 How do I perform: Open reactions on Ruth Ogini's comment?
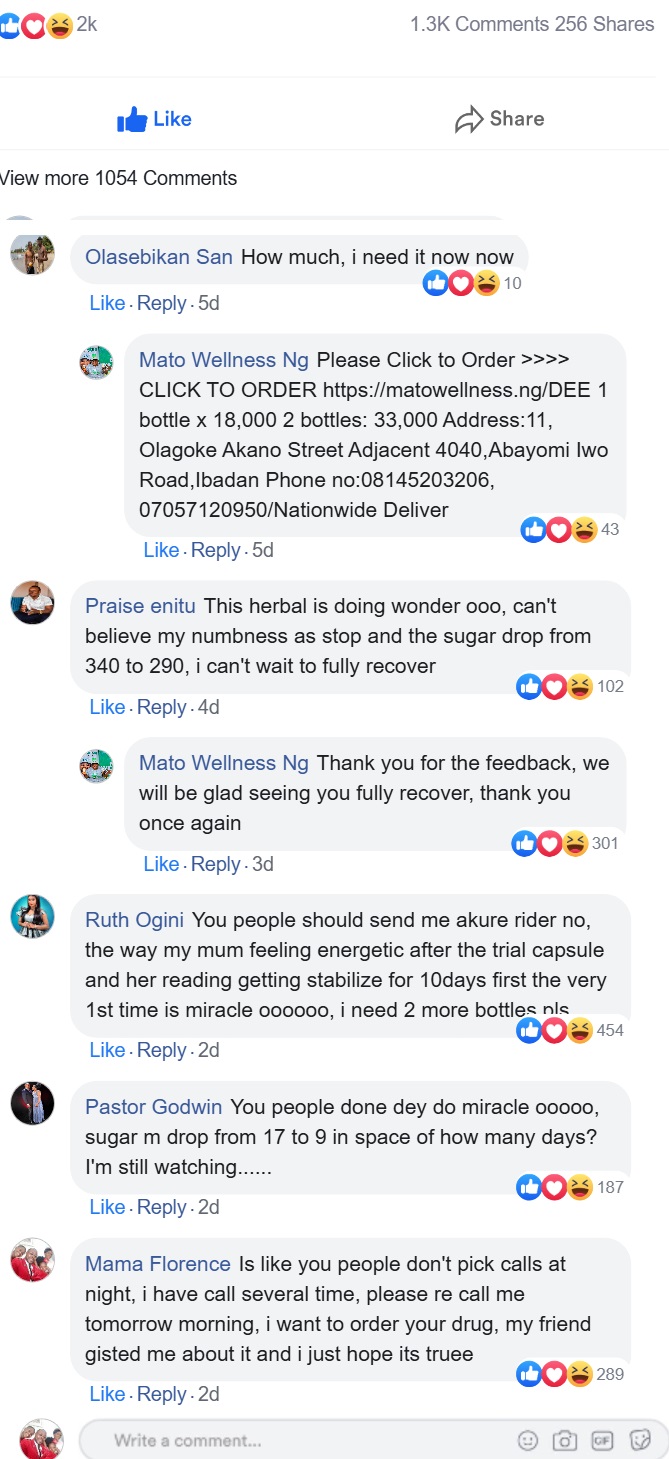[570, 1030]
